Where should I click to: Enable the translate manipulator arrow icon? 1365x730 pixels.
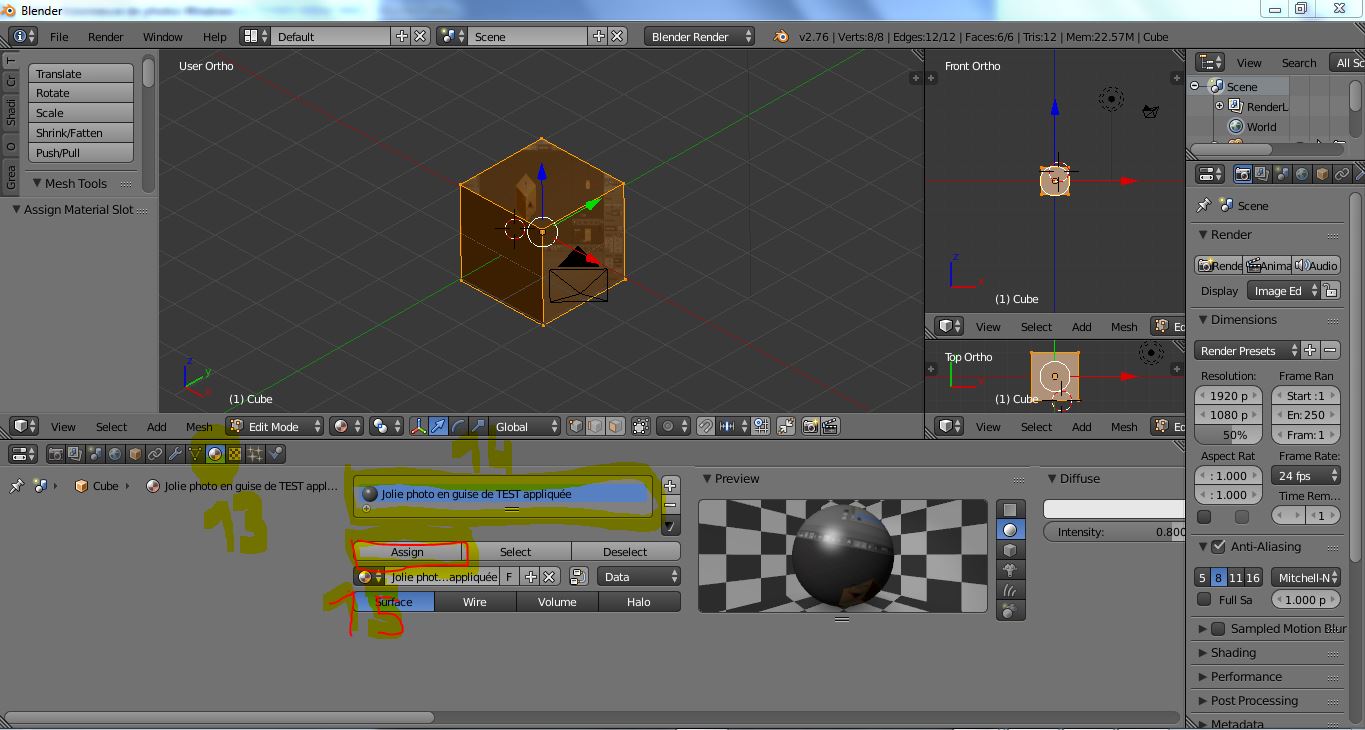(438, 427)
